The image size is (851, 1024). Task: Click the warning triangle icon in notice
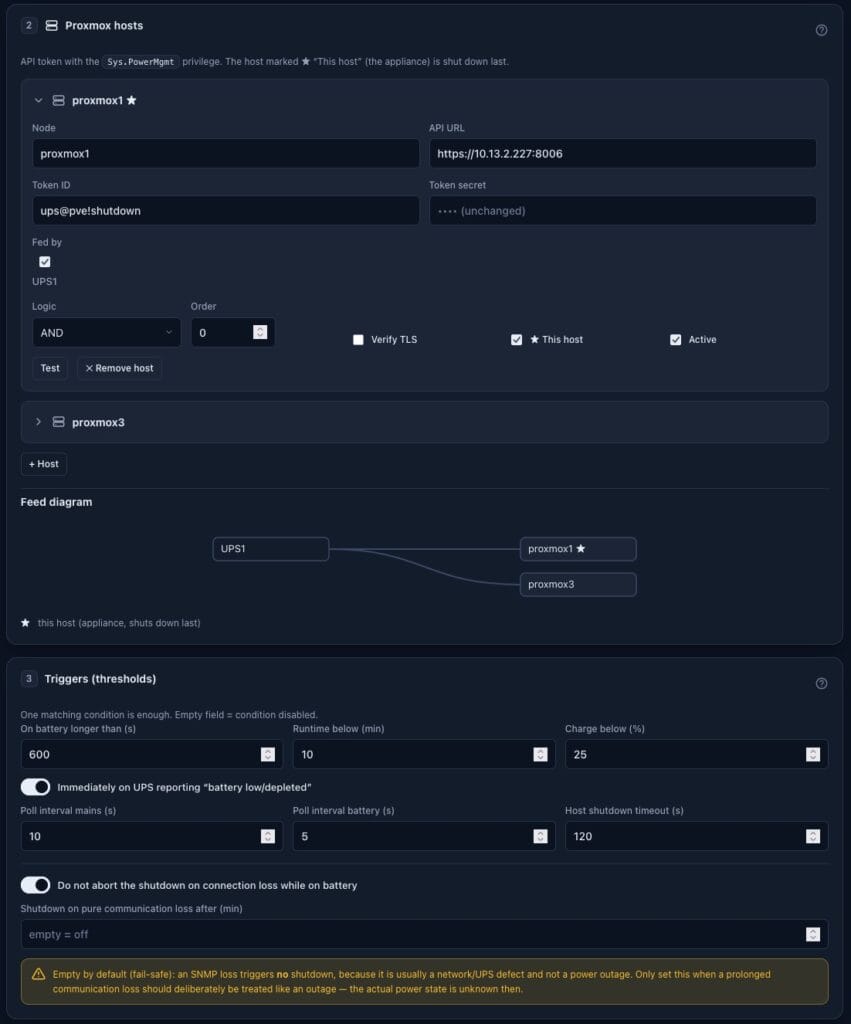pyautogui.click(x=39, y=974)
